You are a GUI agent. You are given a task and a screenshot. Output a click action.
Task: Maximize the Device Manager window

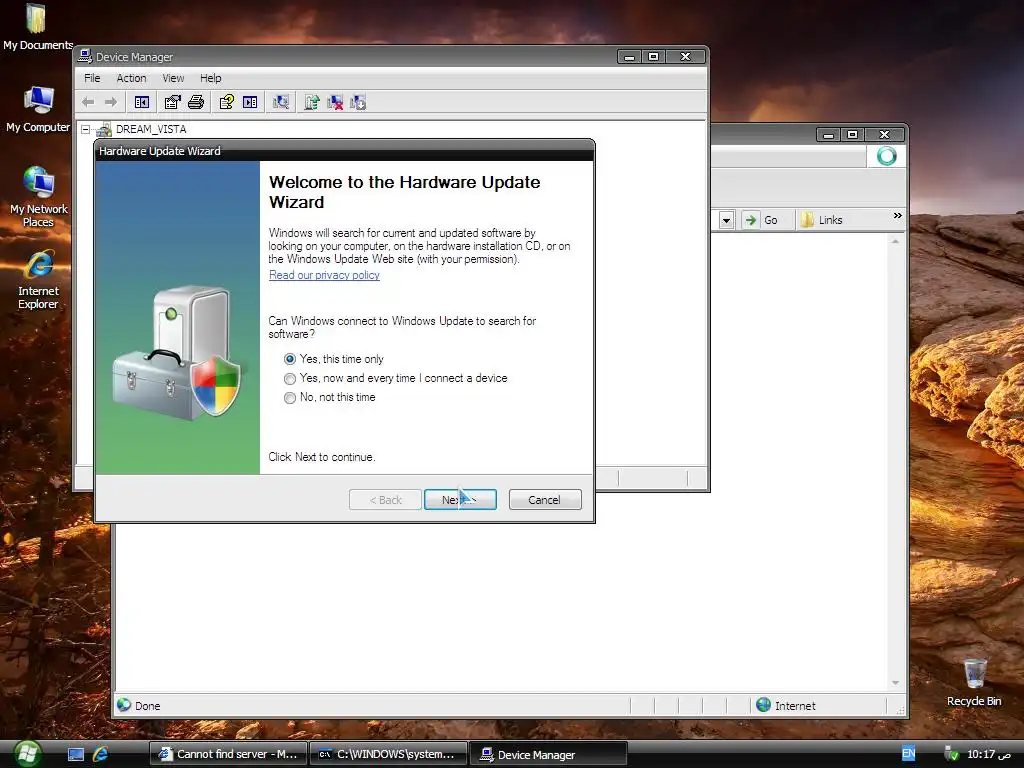[653, 57]
